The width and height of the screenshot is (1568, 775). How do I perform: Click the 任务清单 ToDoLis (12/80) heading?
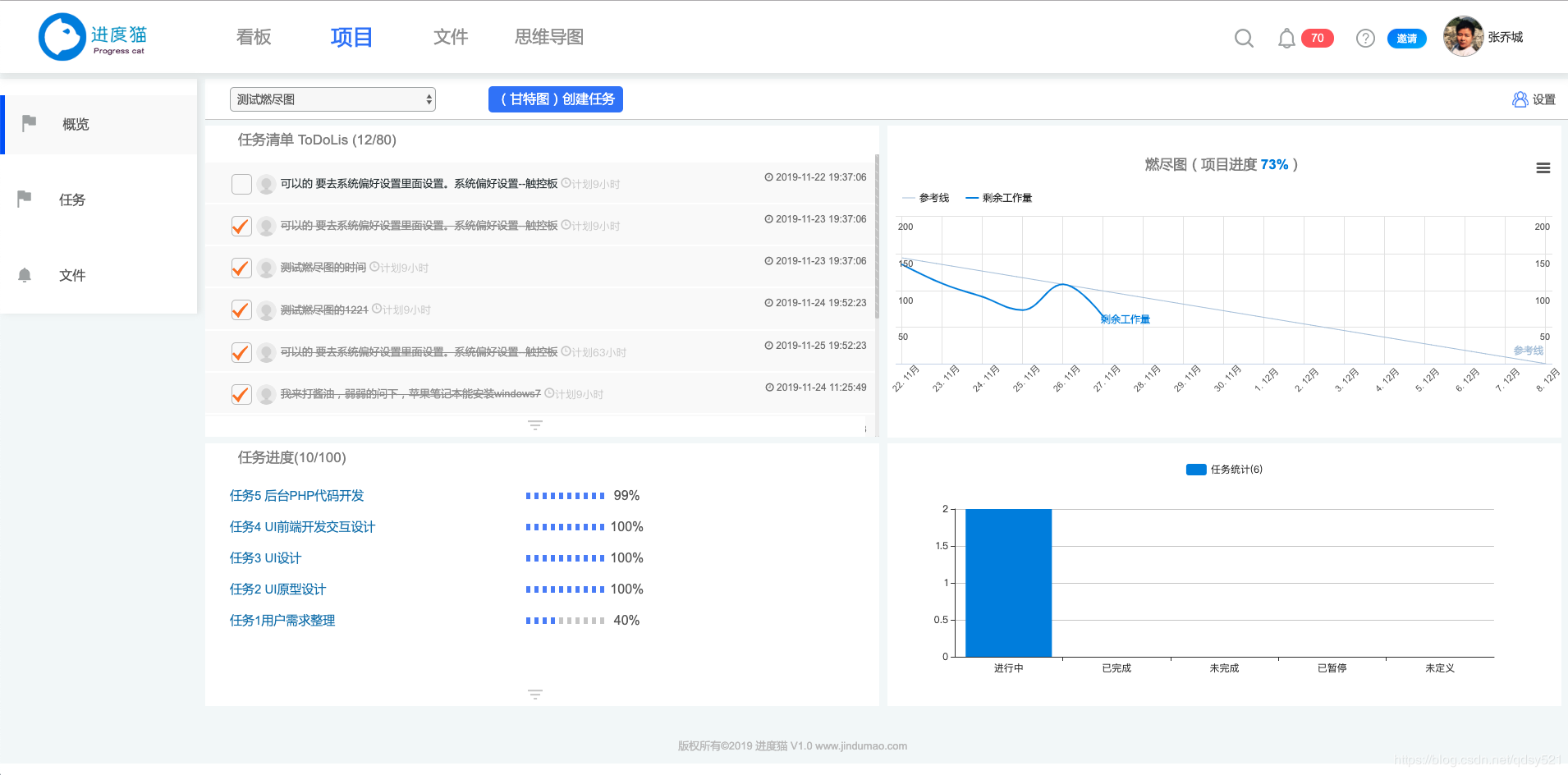[317, 140]
